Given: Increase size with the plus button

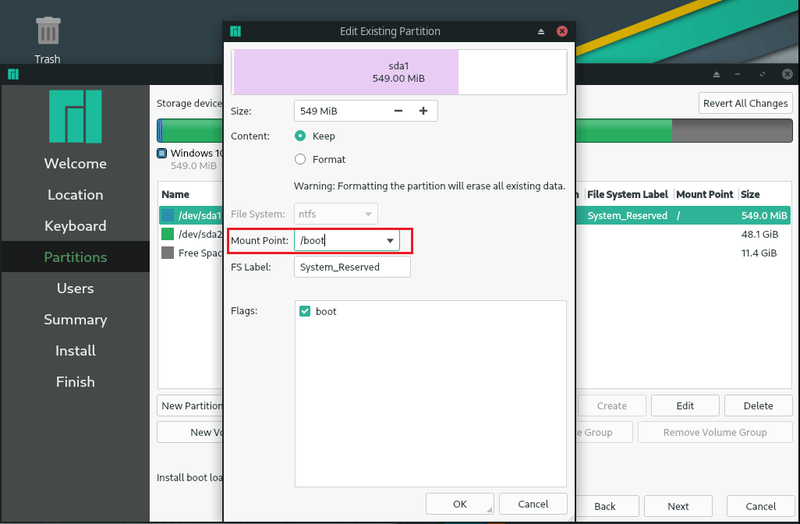Looking at the screenshot, I should 423,111.
